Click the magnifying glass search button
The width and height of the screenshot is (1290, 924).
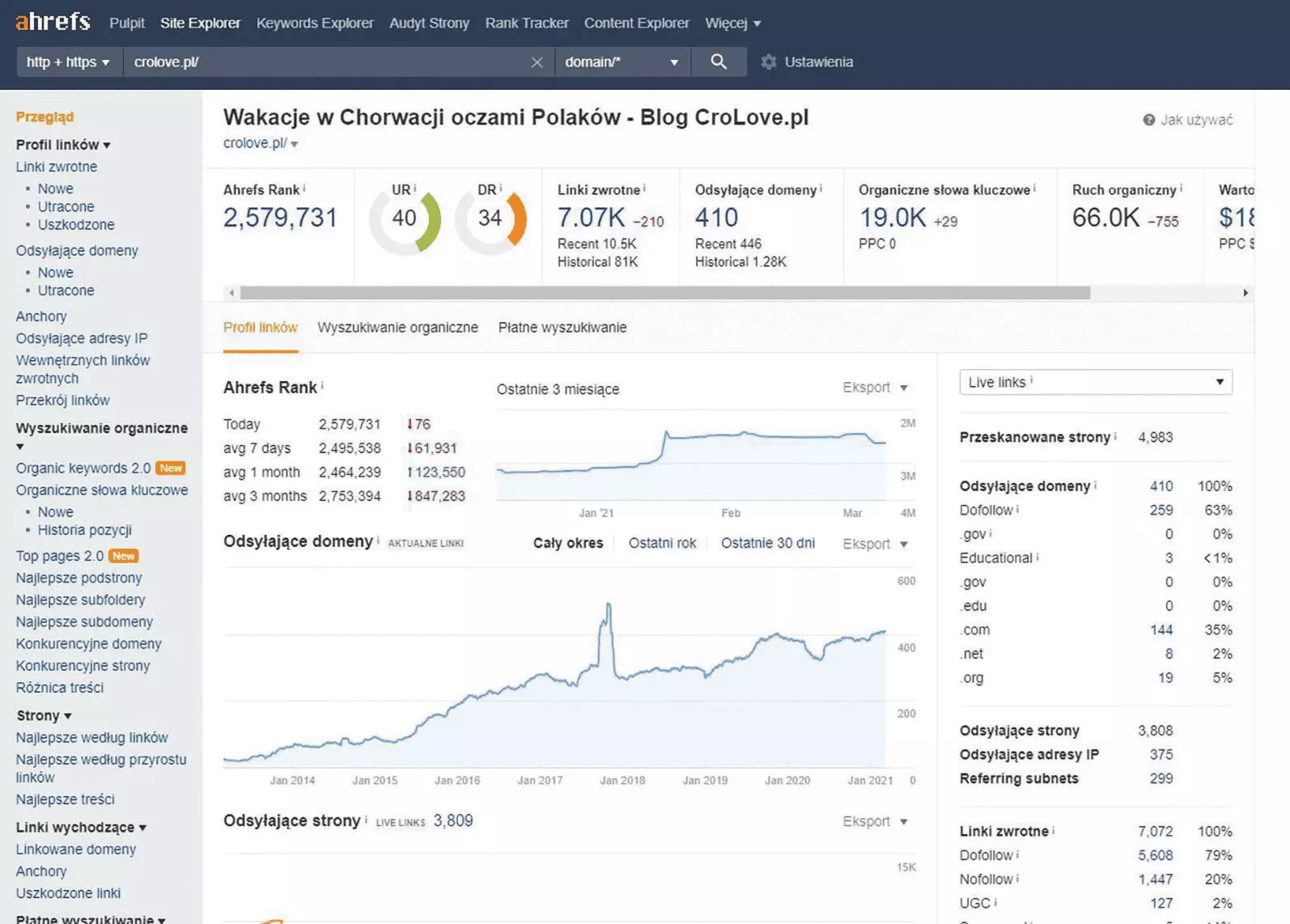click(x=718, y=62)
